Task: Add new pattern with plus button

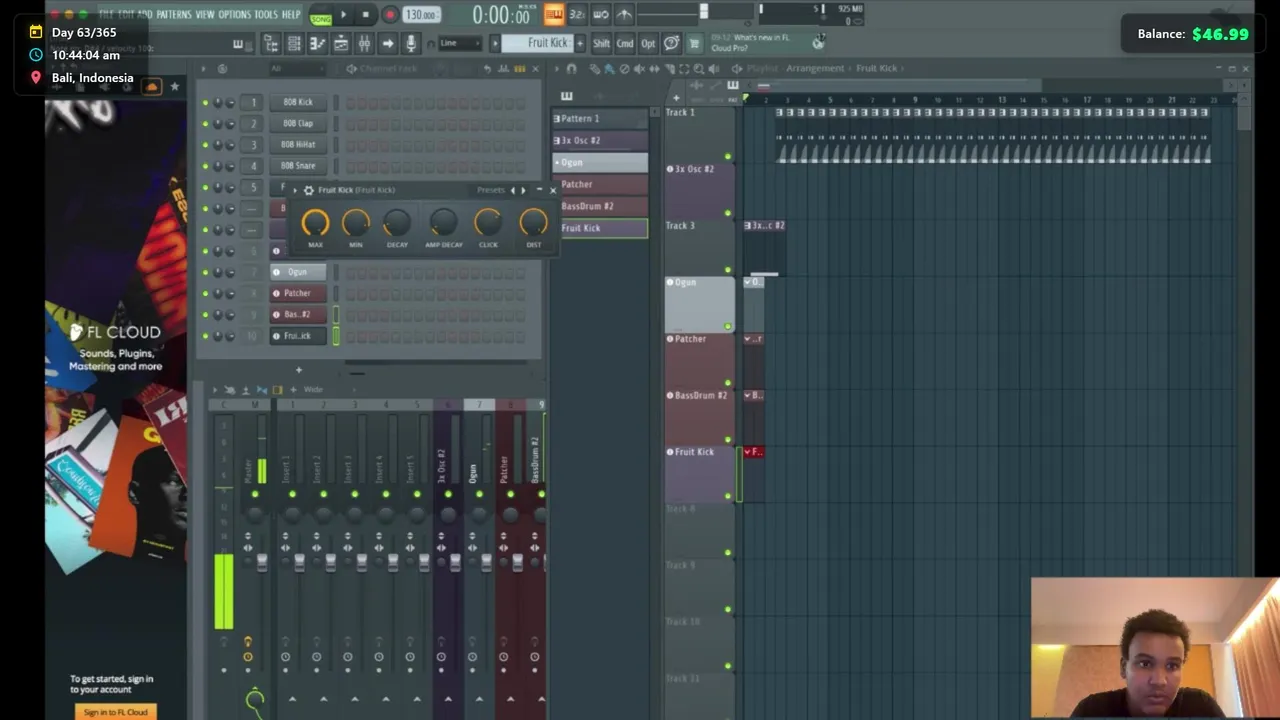Action: (x=579, y=43)
